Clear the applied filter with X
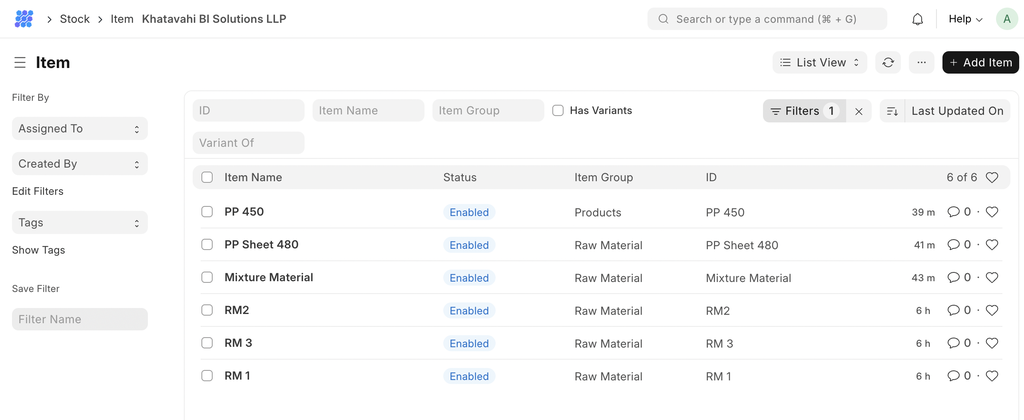This screenshot has height=420, width=1024. (858, 112)
